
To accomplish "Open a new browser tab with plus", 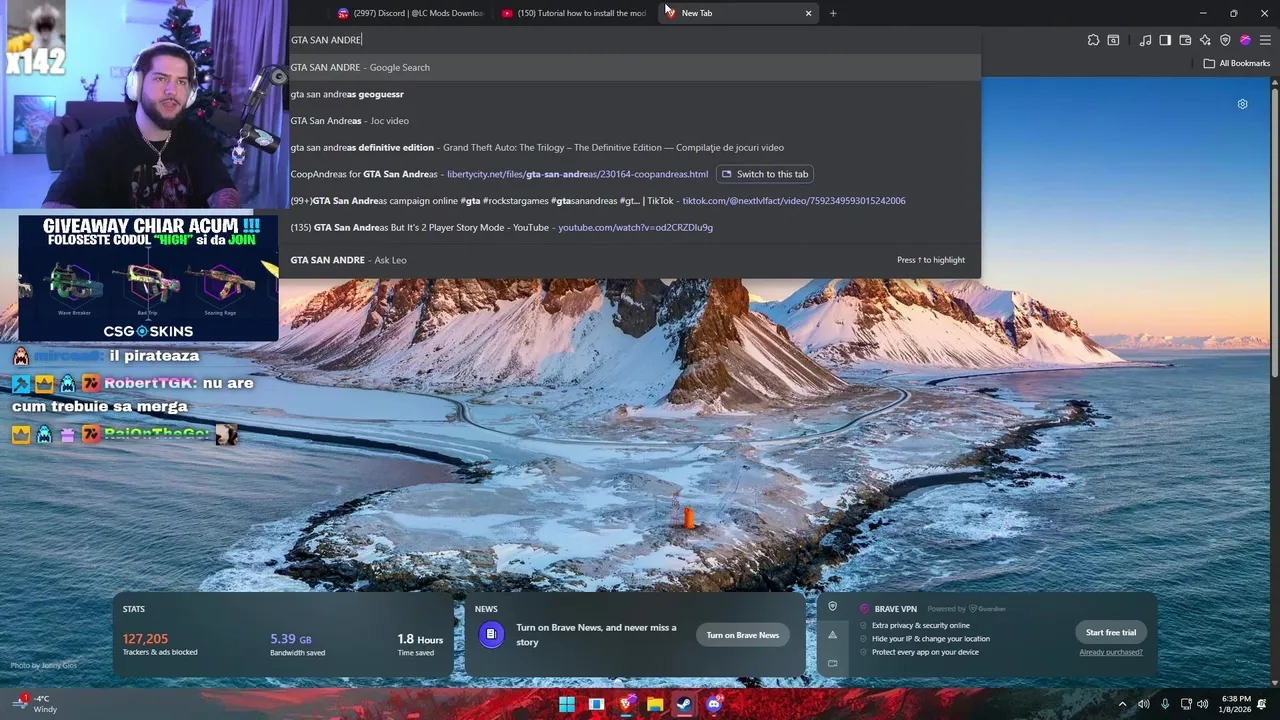I will coord(833,13).
